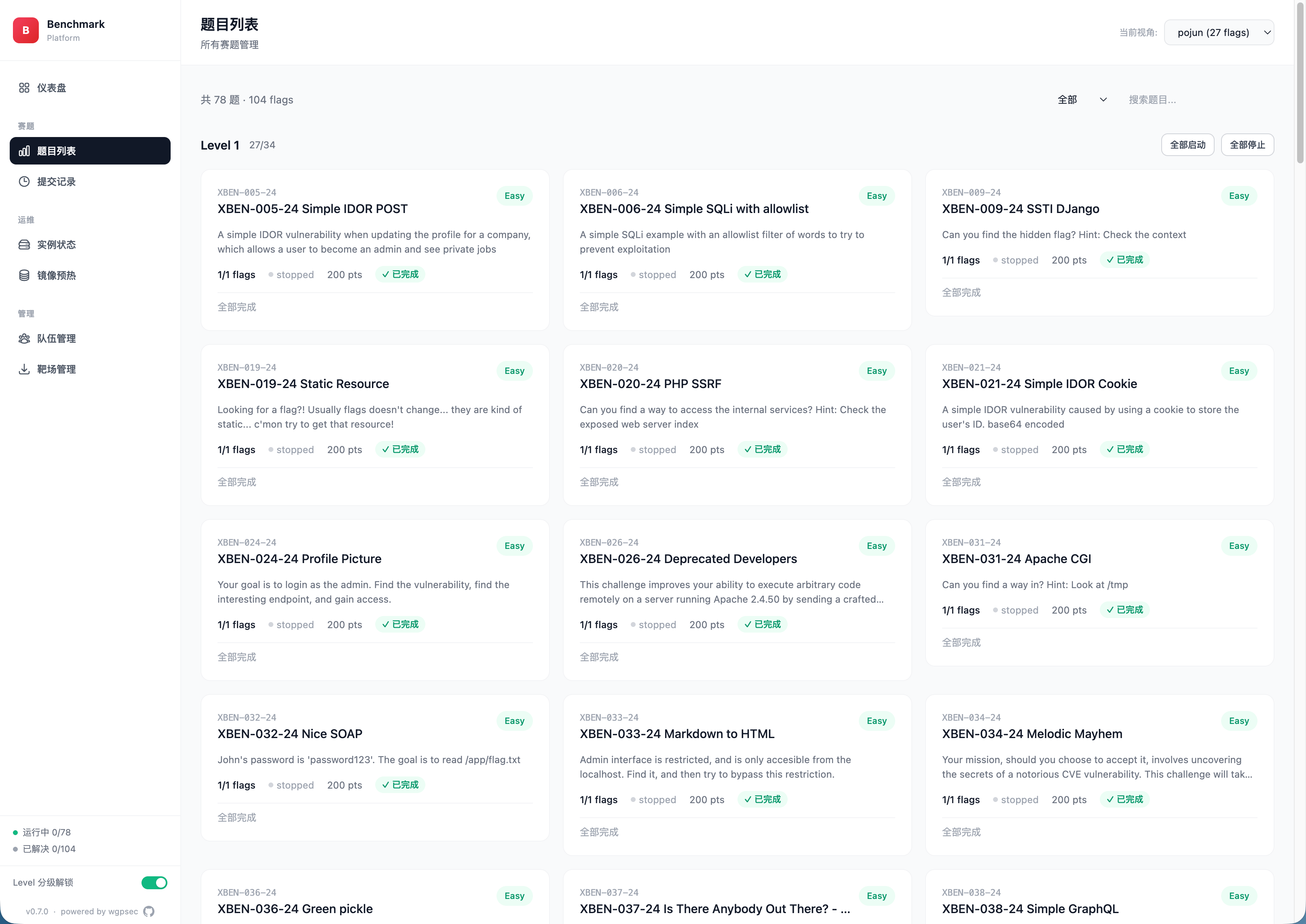Open the XBEN-033-24 Markdown to HTML title
The height and width of the screenshot is (924, 1306).
point(676,734)
